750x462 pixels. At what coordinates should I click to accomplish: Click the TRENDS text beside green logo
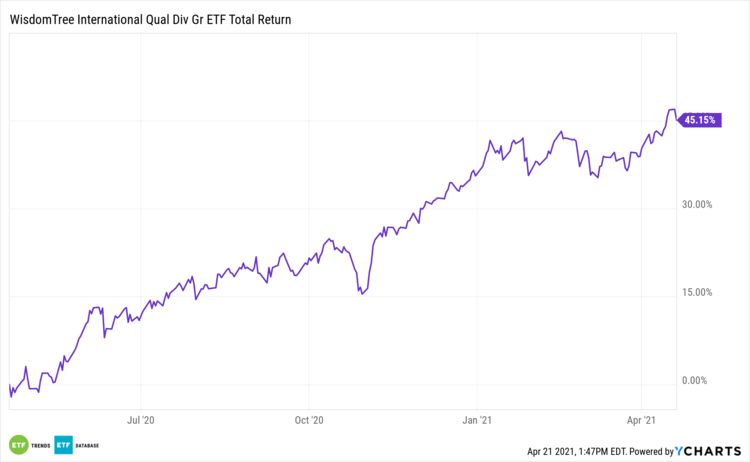coord(40,445)
